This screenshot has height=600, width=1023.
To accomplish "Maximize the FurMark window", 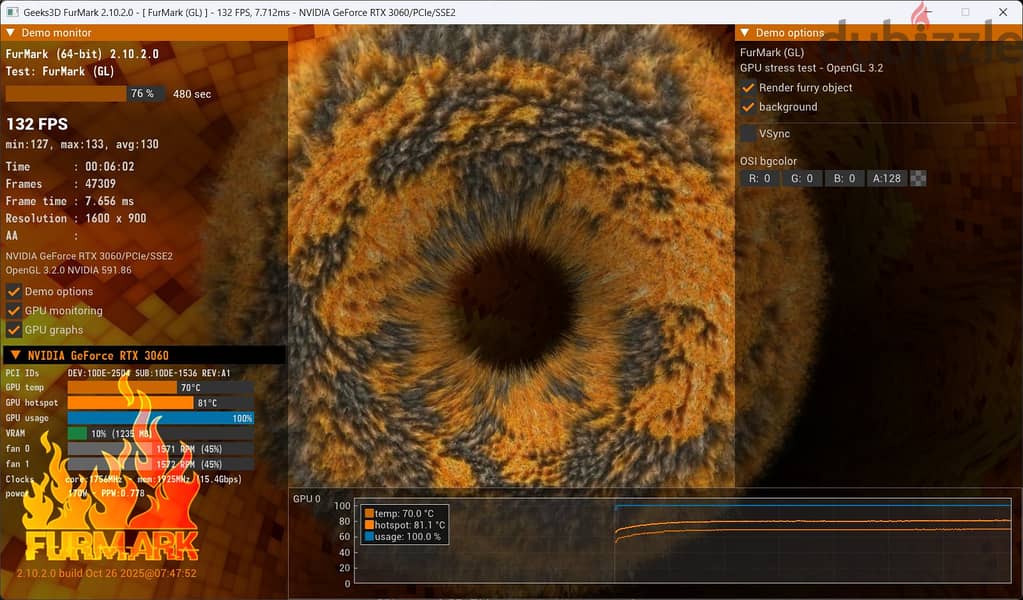I will click(965, 12).
